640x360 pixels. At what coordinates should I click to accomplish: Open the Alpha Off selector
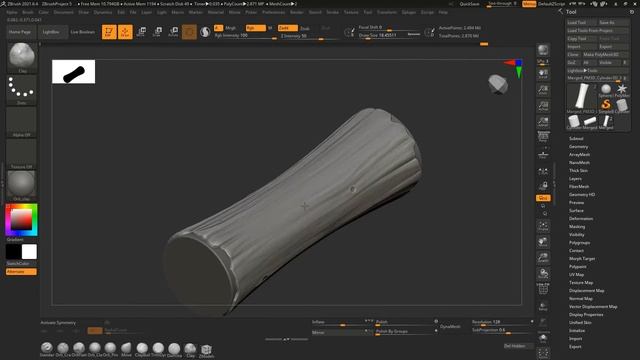click(x=22, y=122)
